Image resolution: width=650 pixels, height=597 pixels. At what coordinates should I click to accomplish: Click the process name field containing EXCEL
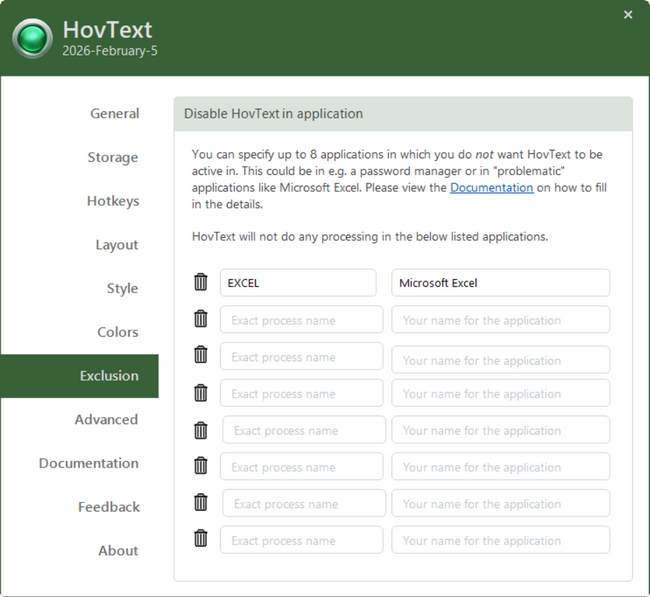click(x=298, y=283)
